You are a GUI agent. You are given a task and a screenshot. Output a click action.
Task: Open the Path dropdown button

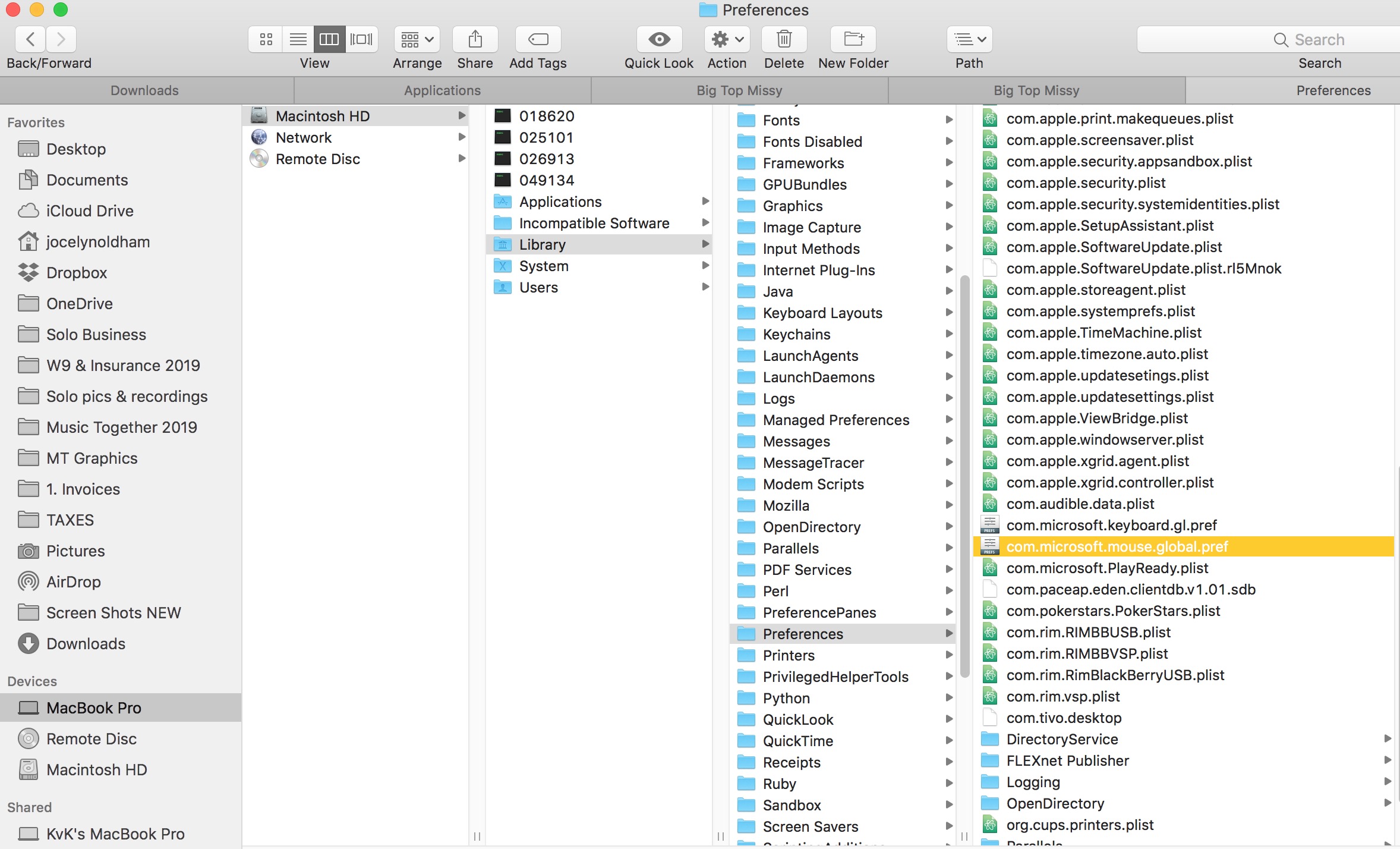point(969,39)
